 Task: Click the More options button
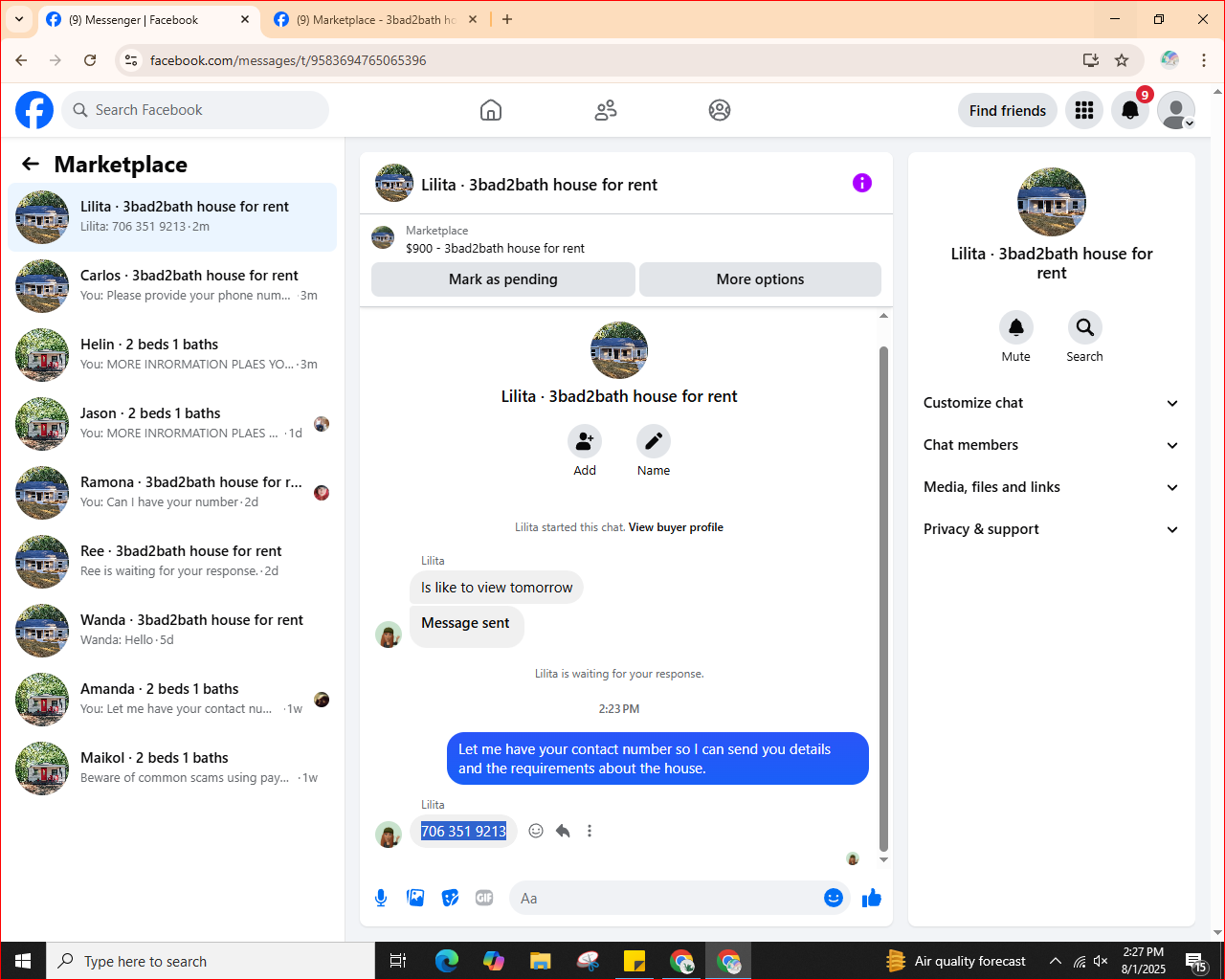[x=760, y=279]
